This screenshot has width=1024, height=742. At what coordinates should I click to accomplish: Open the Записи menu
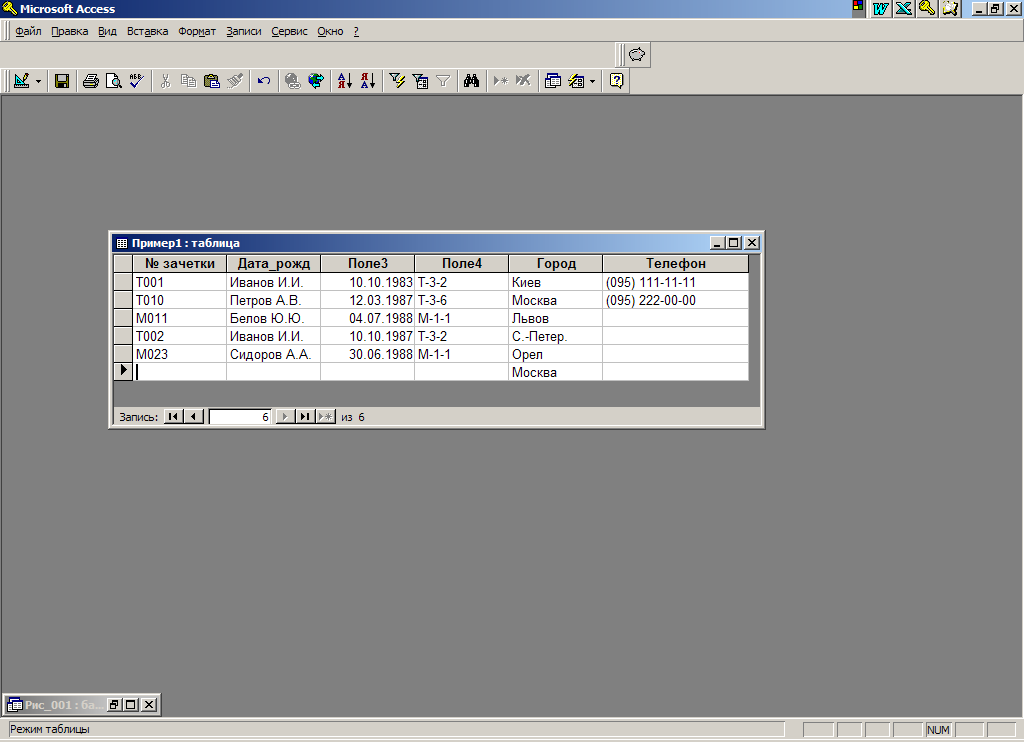coord(244,31)
